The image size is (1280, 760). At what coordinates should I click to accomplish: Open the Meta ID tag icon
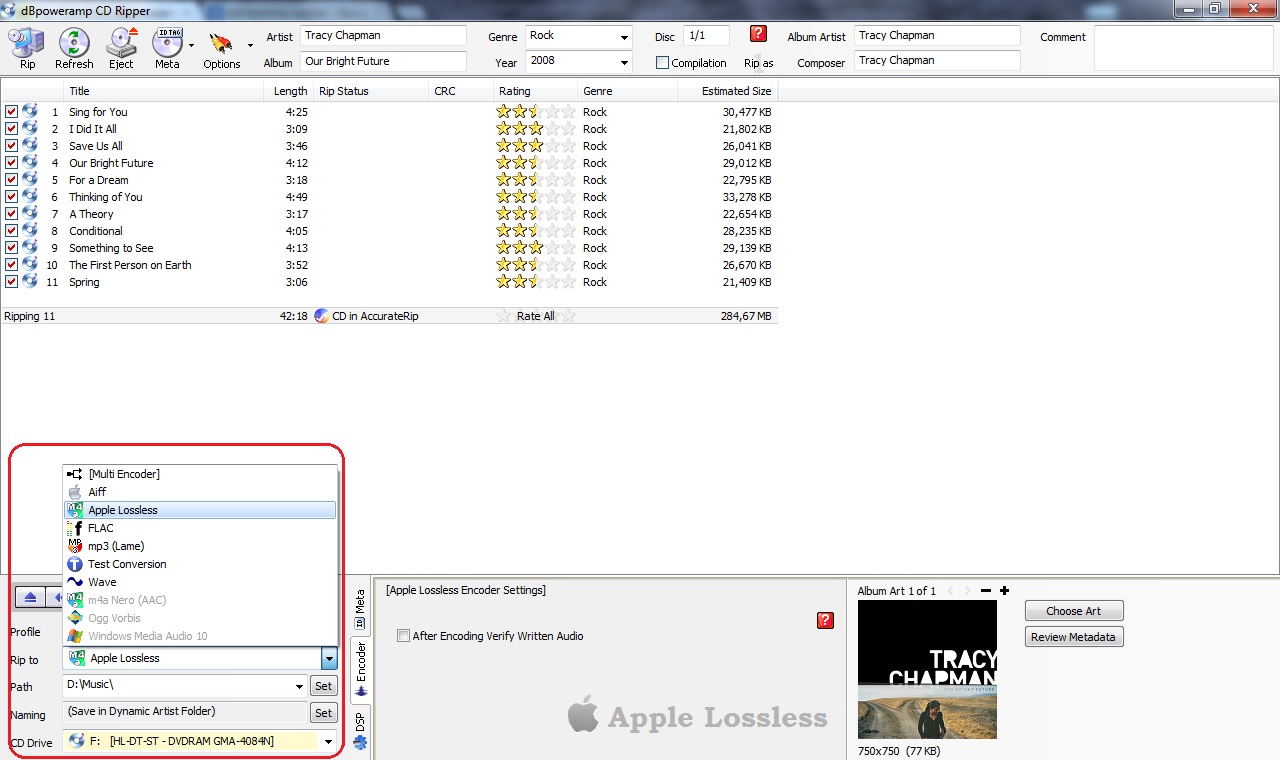click(167, 47)
